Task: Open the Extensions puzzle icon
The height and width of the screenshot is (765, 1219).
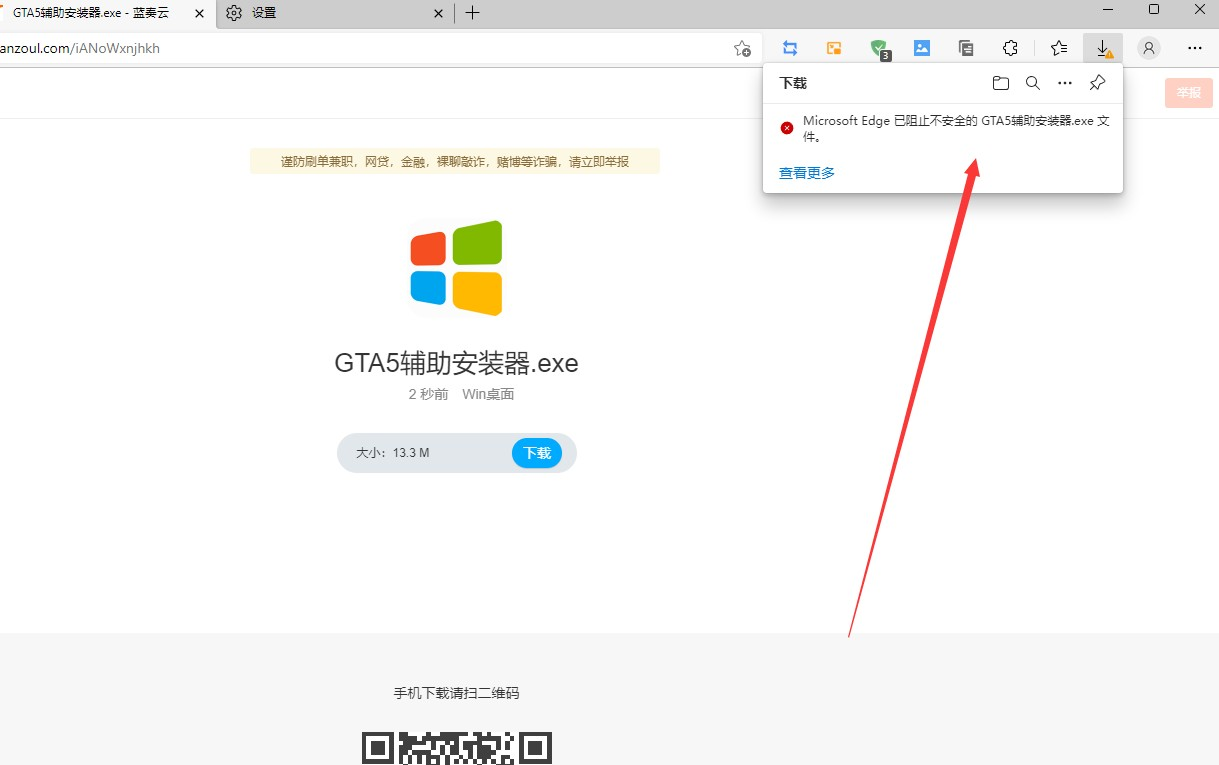Action: 1010,48
